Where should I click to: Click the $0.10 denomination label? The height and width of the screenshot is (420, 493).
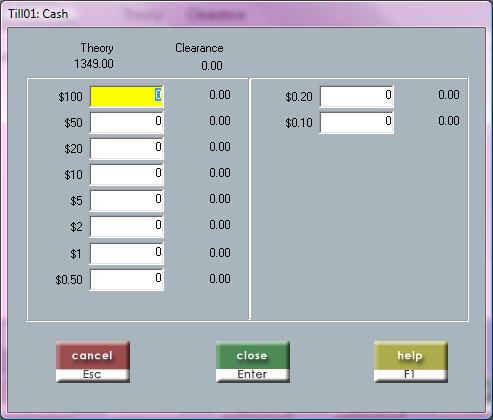point(299,123)
